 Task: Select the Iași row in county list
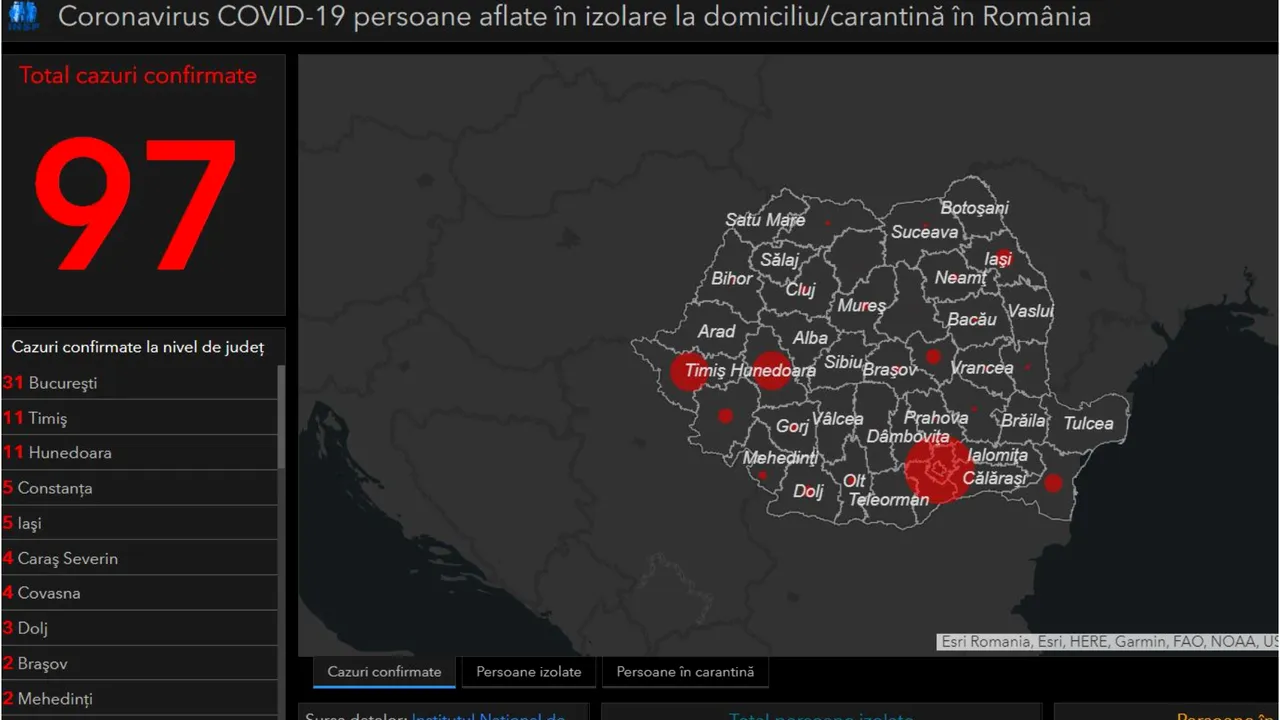(140, 523)
